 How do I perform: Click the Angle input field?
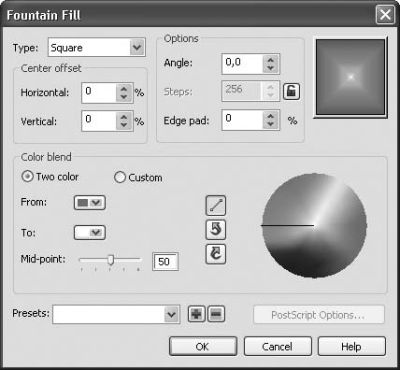pos(242,63)
